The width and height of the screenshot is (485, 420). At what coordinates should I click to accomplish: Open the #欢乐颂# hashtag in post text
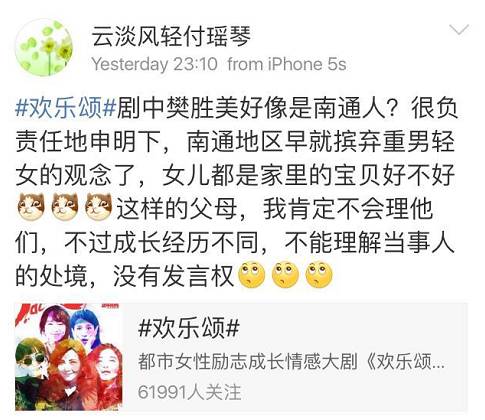[65, 108]
